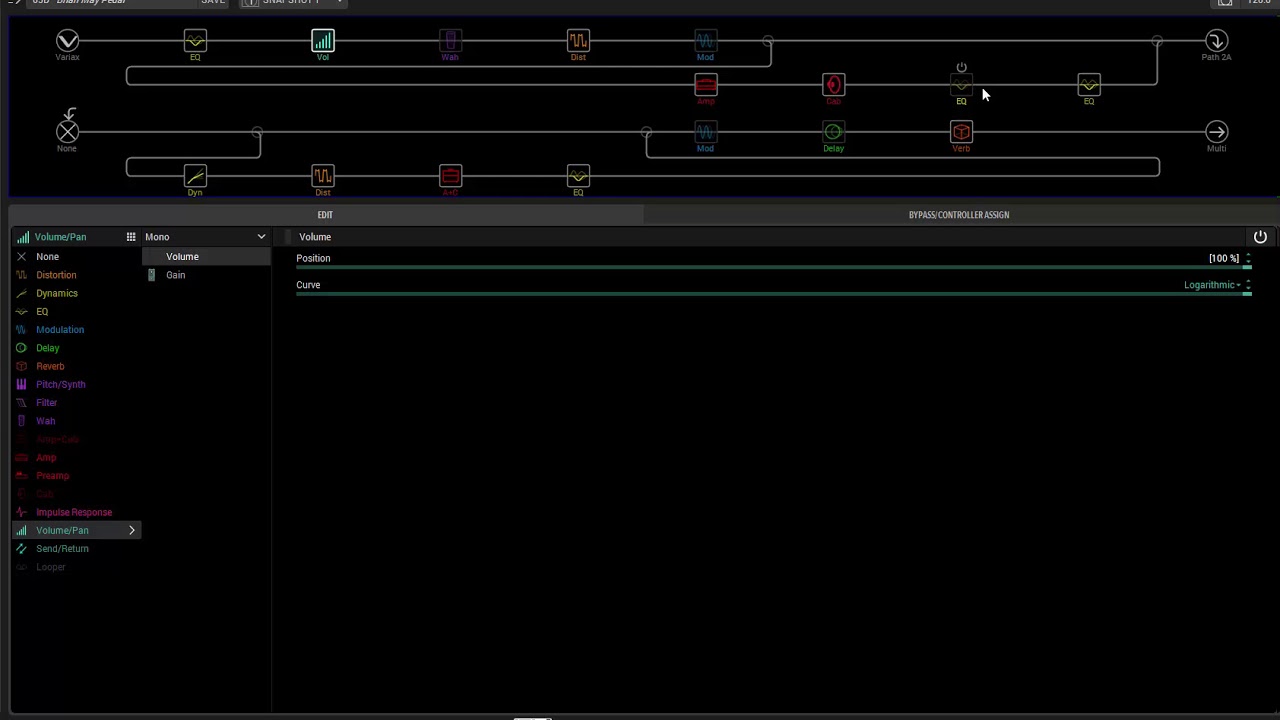
Task: Select the highlighted Vol block
Action: point(322,41)
